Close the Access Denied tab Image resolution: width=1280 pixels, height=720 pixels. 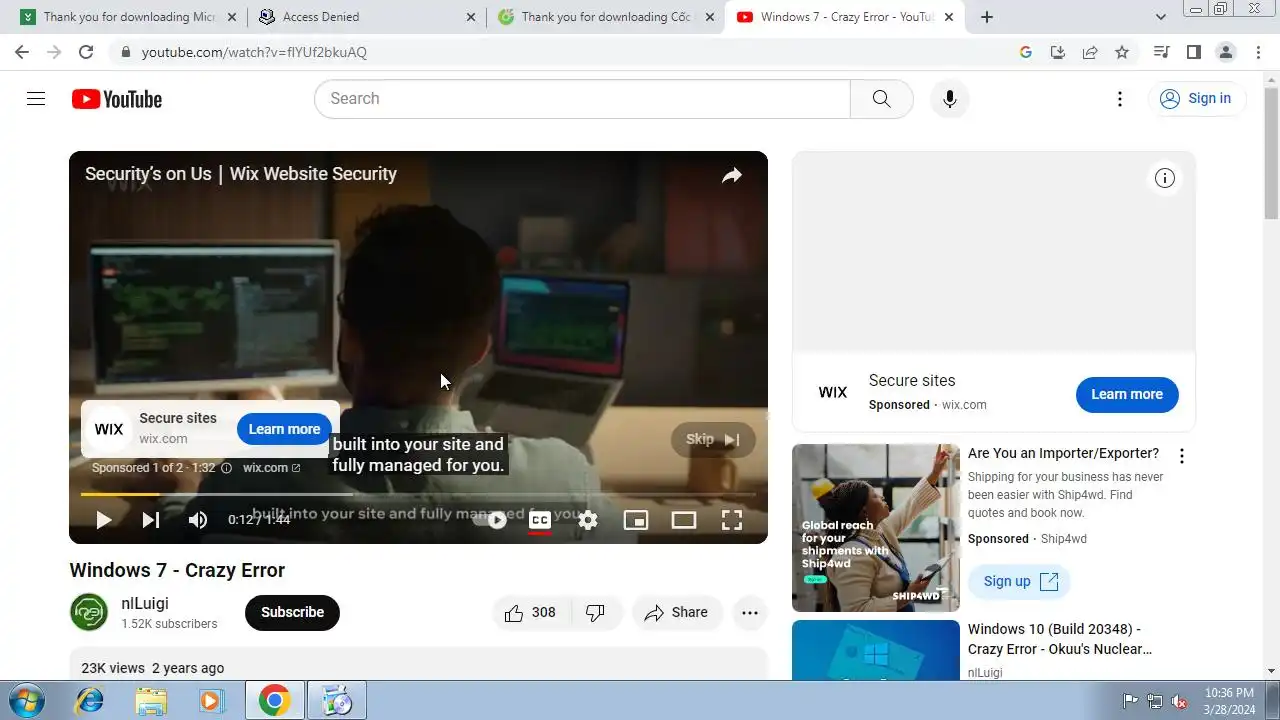(471, 17)
